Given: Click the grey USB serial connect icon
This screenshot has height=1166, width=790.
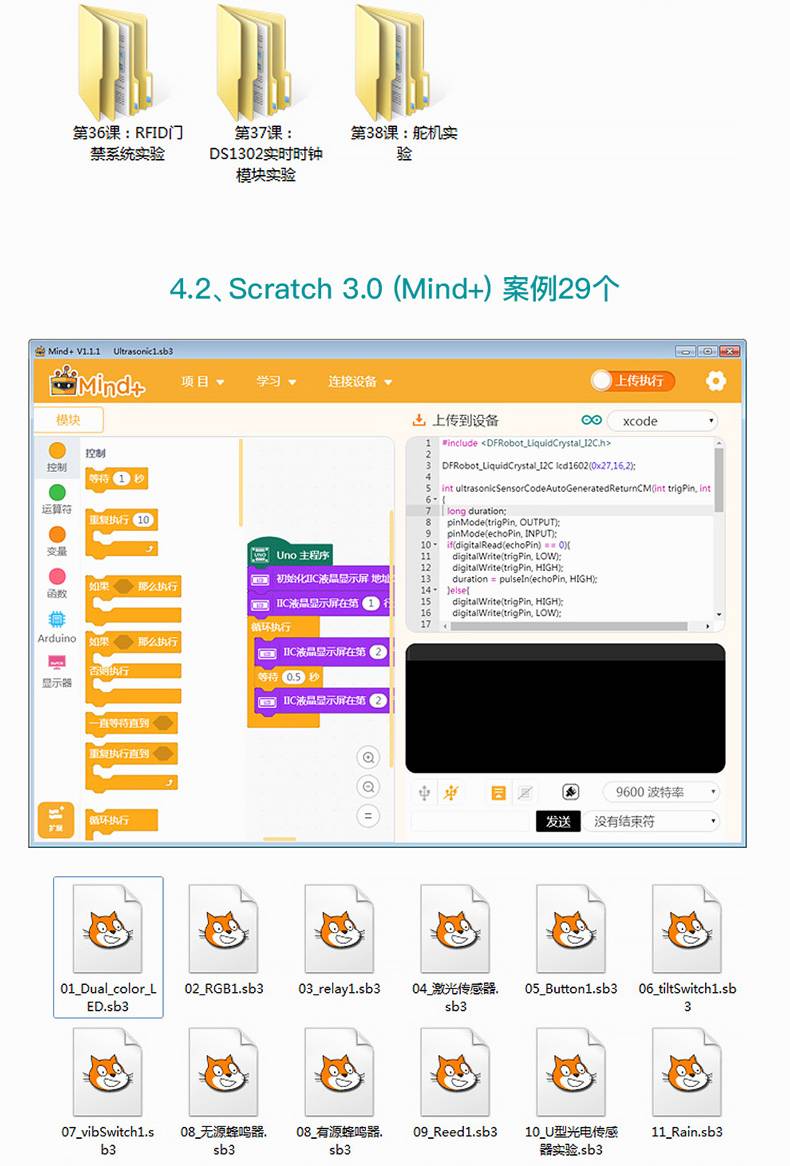Looking at the screenshot, I should (424, 793).
